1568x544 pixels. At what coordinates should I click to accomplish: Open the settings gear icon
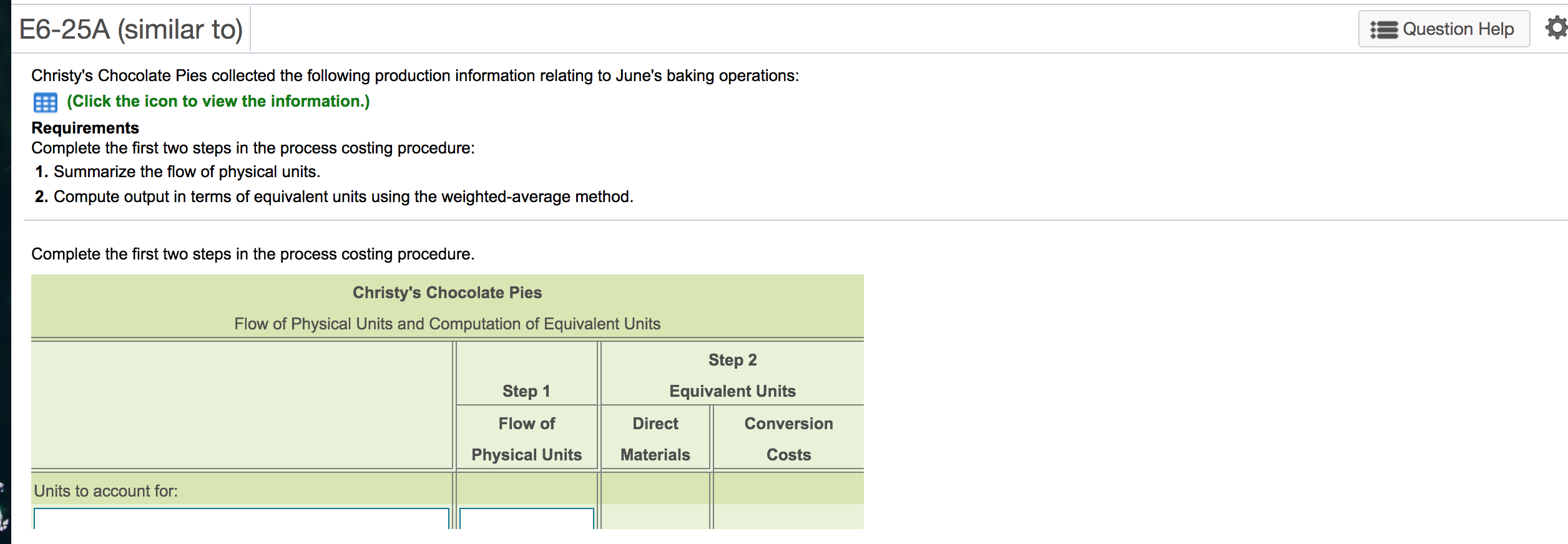coord(1557,28)
